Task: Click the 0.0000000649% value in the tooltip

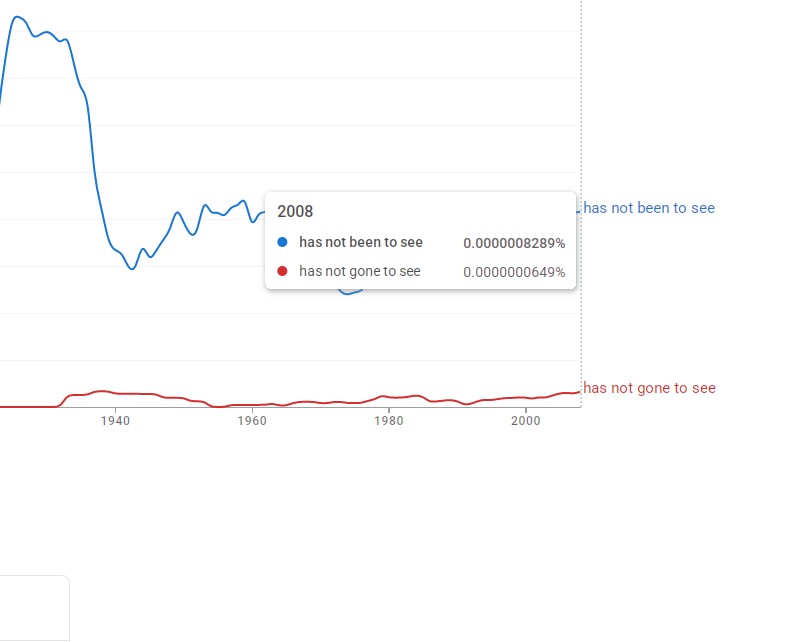Action: [x=514, y=272]
